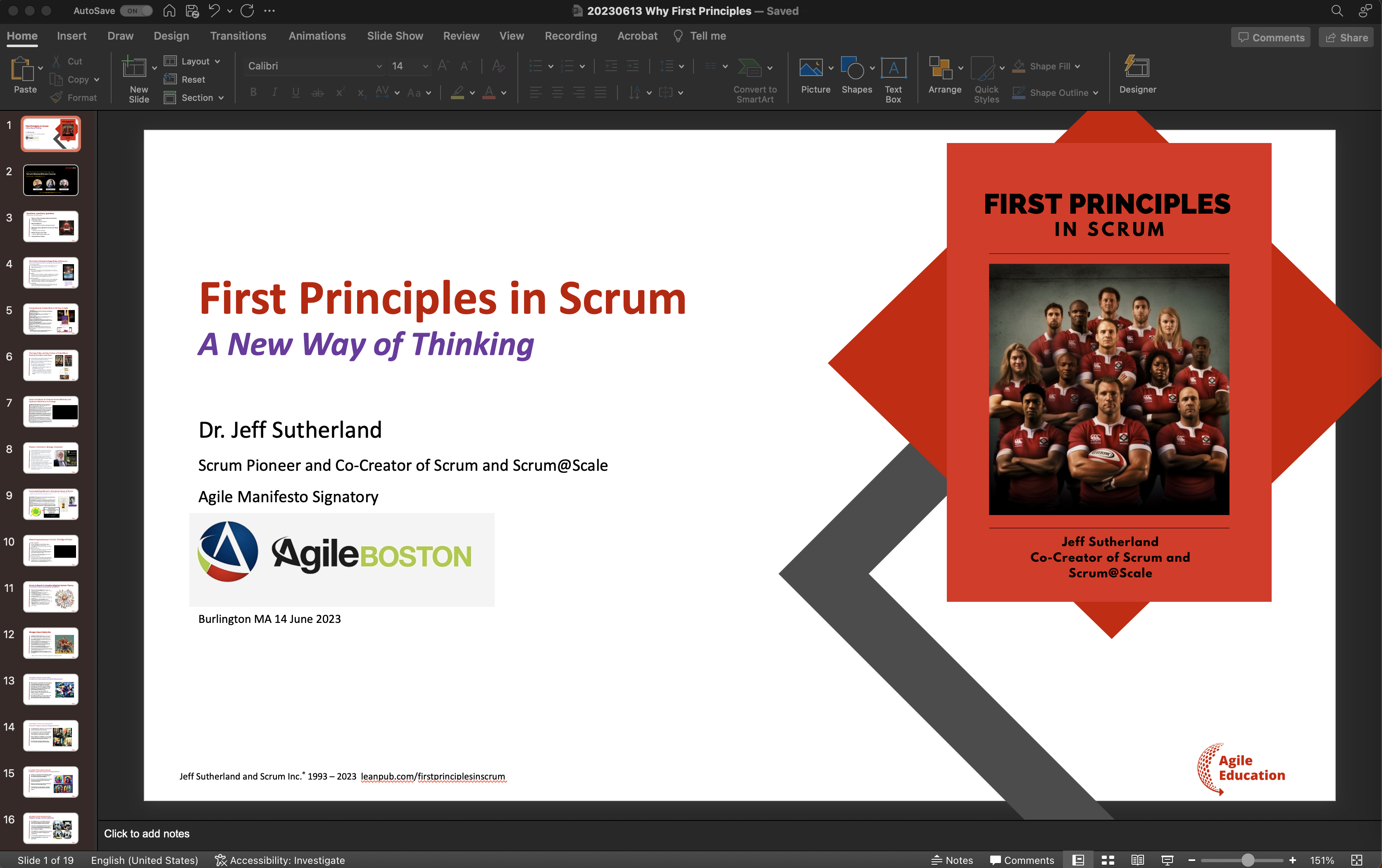
Task: Open the Slide Show tab
Action: [395, 36]
